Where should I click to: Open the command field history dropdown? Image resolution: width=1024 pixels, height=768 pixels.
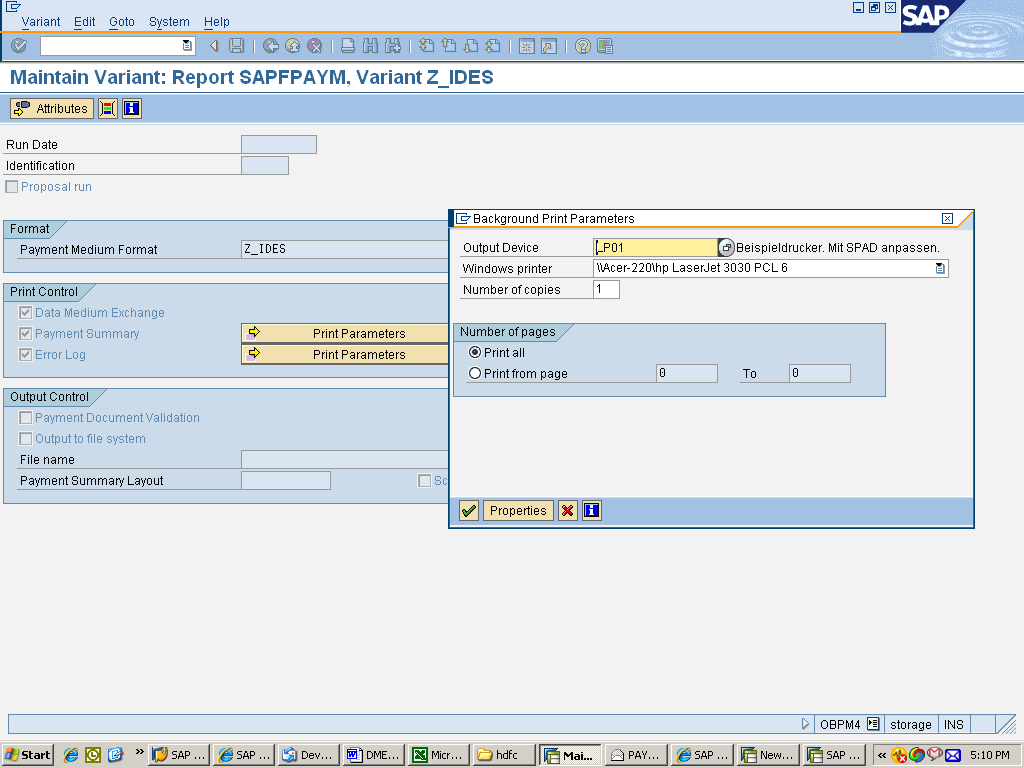point(185,46)
